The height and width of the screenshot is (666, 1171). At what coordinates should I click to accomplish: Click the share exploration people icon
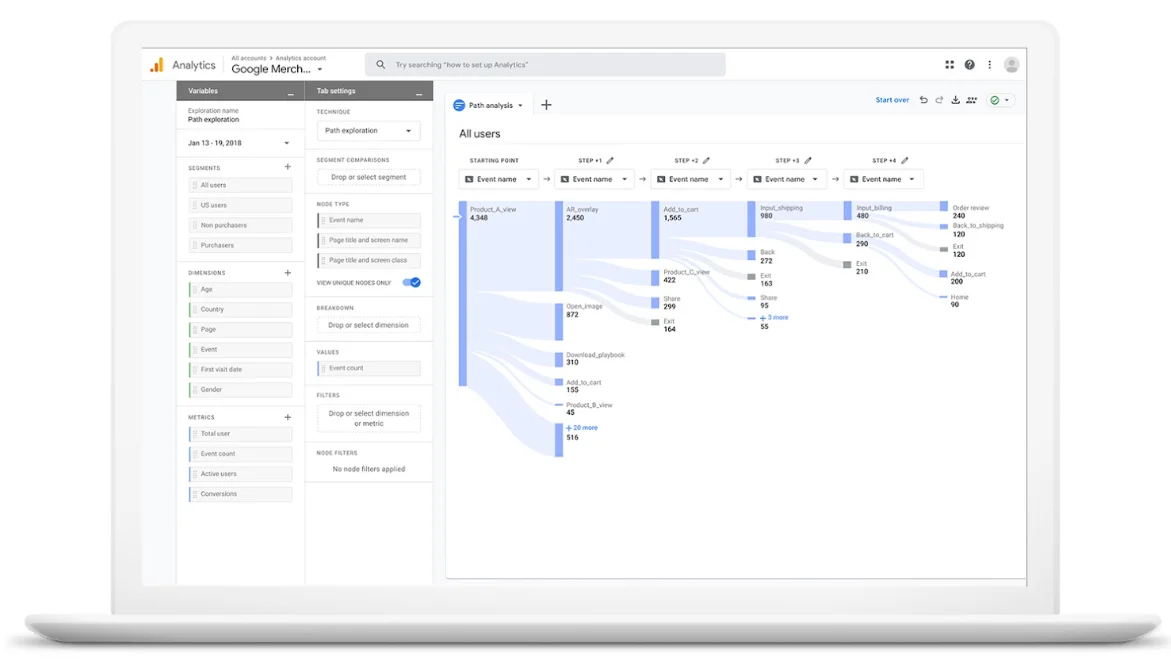pyautogui.click(x=971, y=100)
